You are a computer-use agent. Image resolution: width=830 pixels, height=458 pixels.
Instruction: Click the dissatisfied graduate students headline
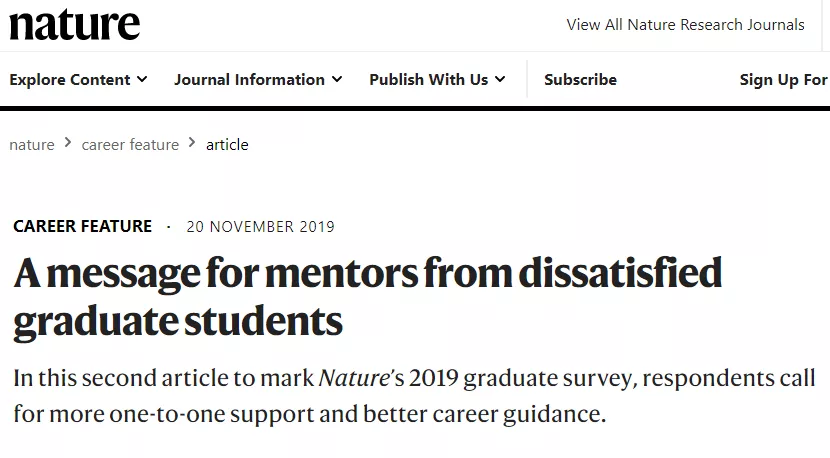coord(367,297)
